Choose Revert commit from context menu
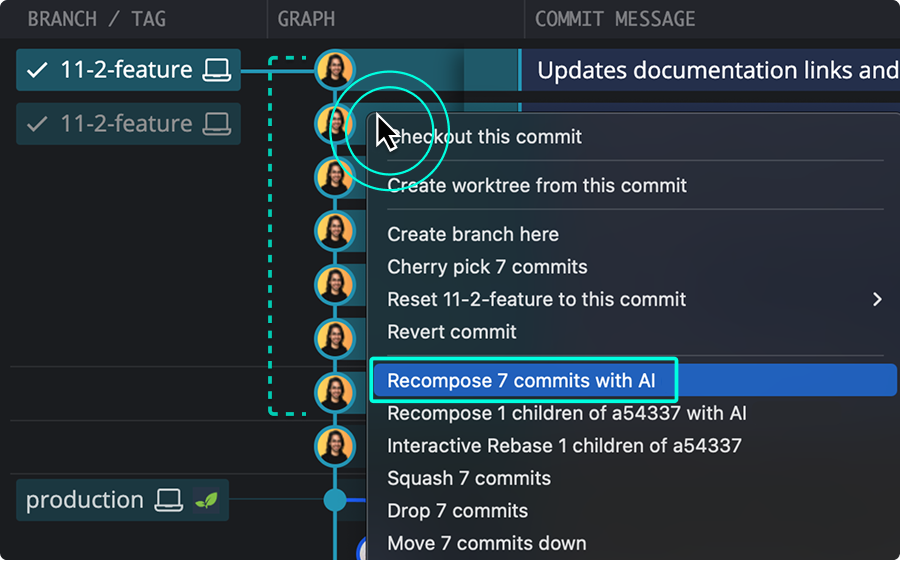 click(x=452, y=332)
